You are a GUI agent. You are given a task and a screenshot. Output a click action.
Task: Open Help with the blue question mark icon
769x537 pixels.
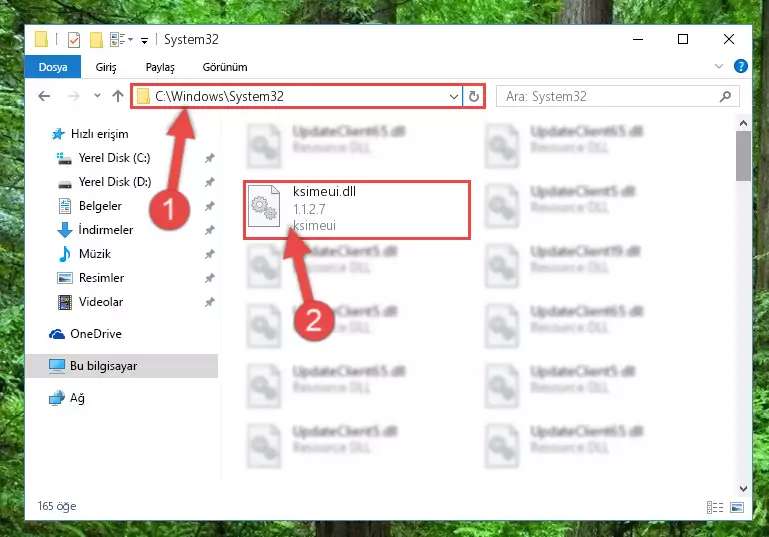(741, 66)
